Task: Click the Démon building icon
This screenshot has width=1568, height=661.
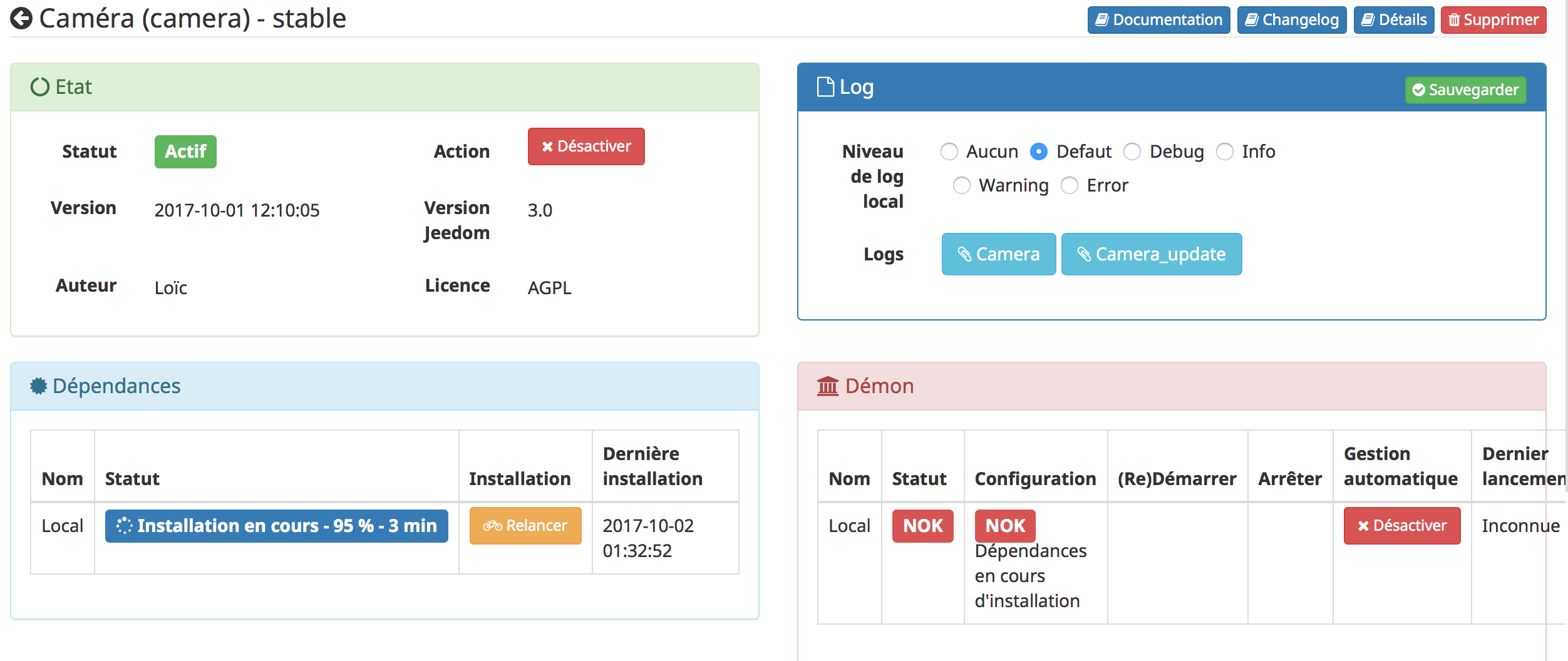Action: pyautogui.click(x=828, y=386)
